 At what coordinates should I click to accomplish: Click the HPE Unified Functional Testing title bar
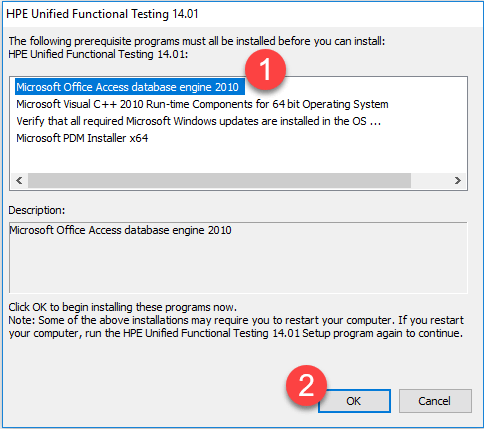coord(242,14)
